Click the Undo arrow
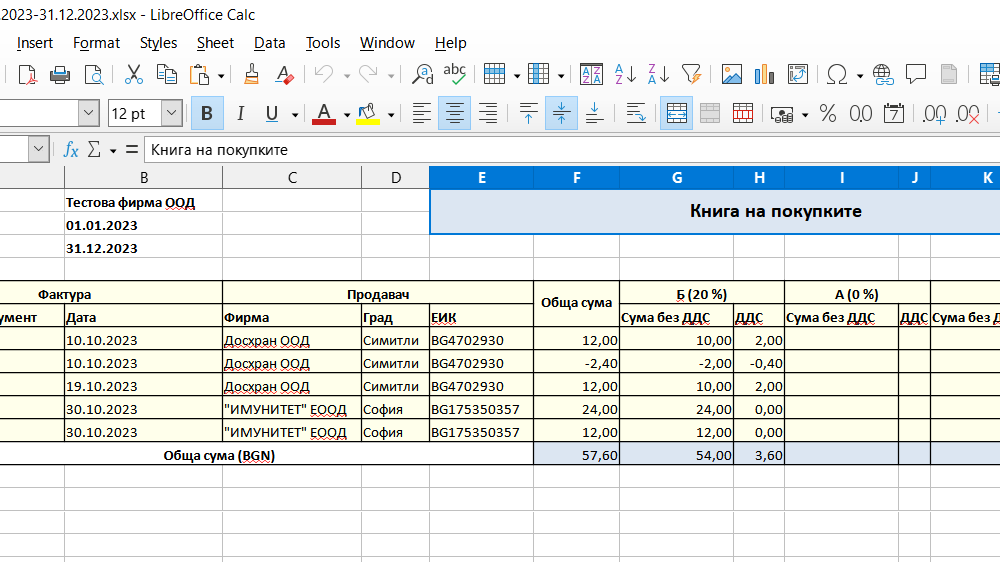The height and width of the screenshot is (562, 1000). (324, 75)
